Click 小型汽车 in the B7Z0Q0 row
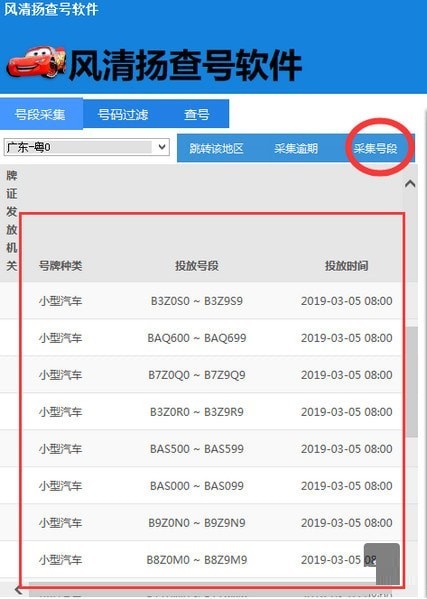Image resolution: width=427 pixels, height=599 pixels. click(60, 375)
